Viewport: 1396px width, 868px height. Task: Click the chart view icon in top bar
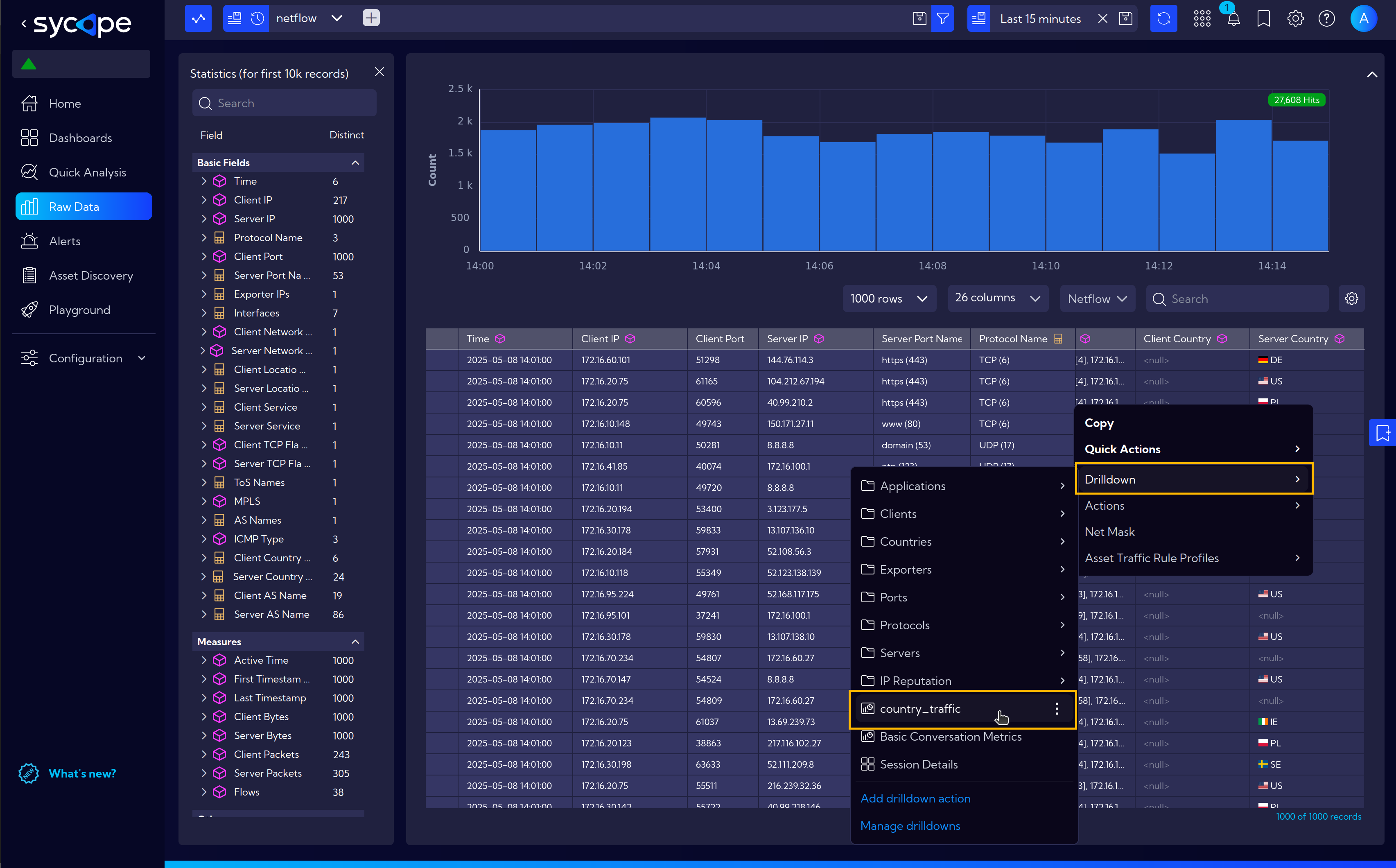pyautogui.click(x=198, y=18)
